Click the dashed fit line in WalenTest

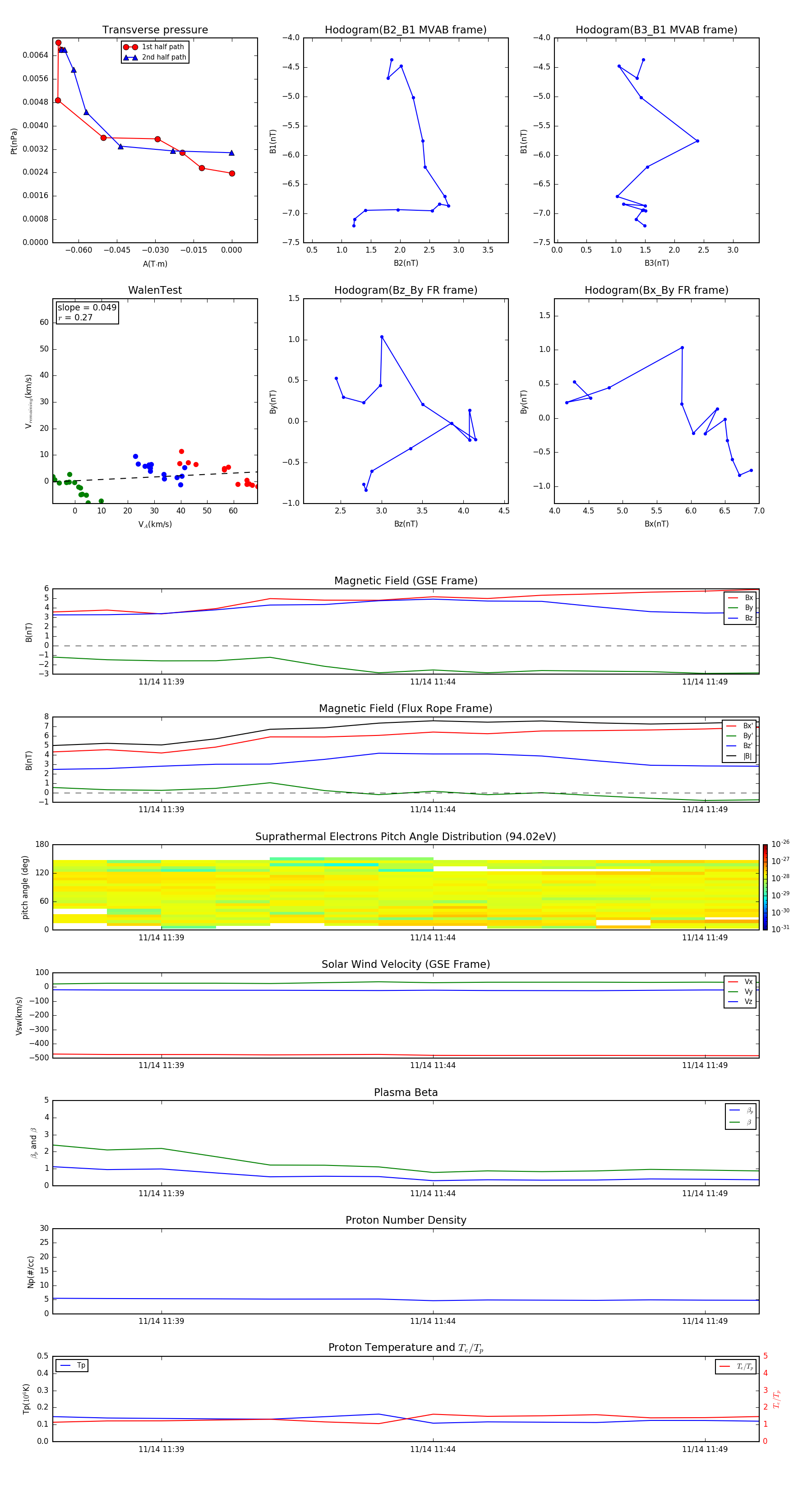[x=155, y=477]
